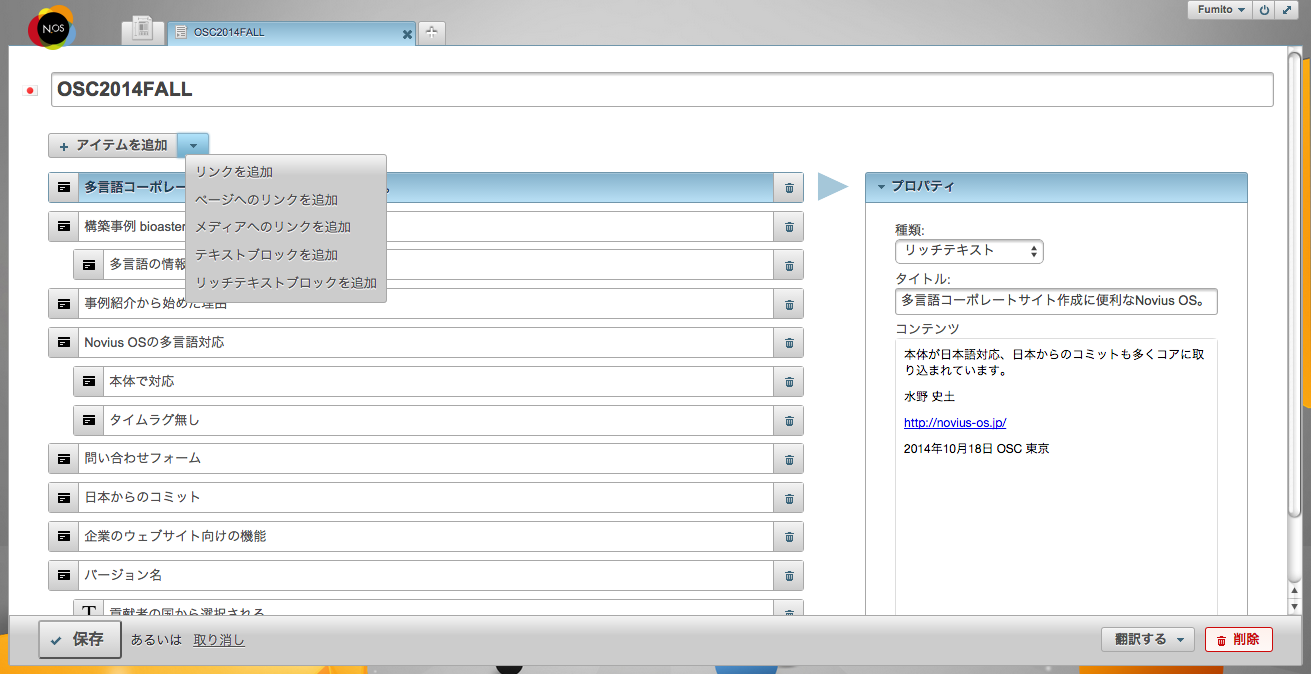
Task: Focus the OSC2014FALL title field
Action: pyautogui.click(x=662, y=89)
